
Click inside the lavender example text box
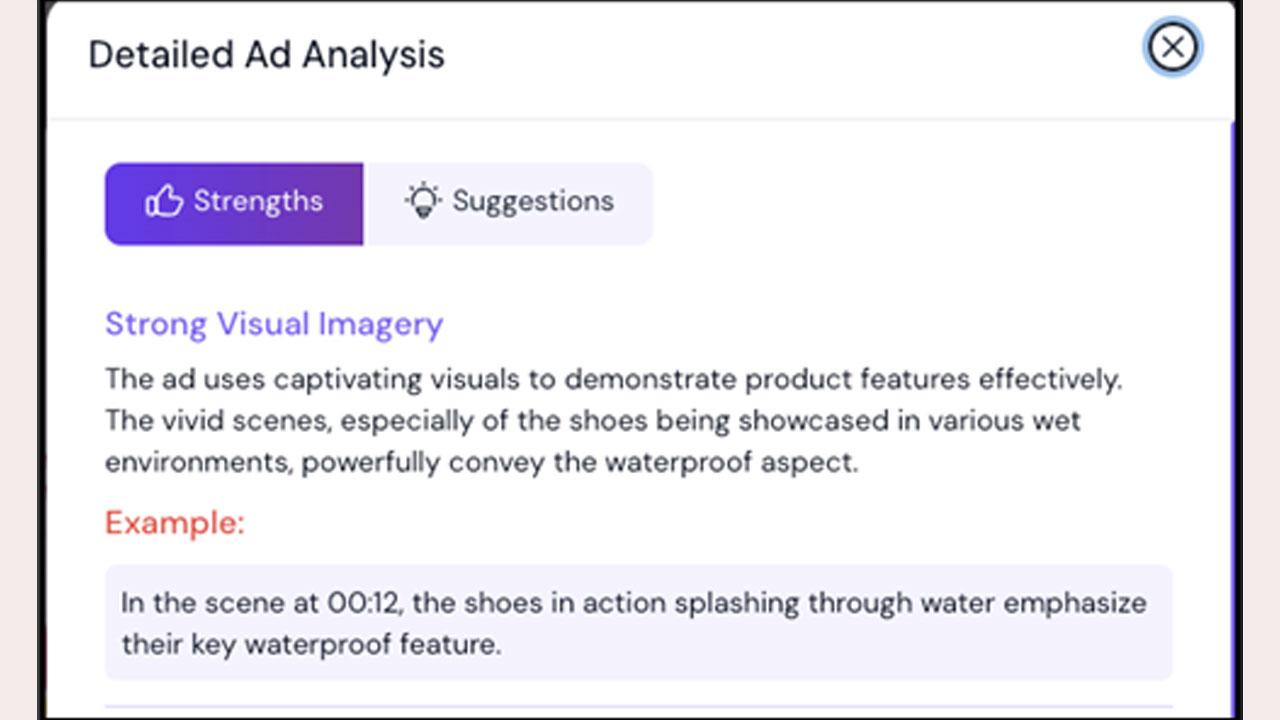[638, 622]
